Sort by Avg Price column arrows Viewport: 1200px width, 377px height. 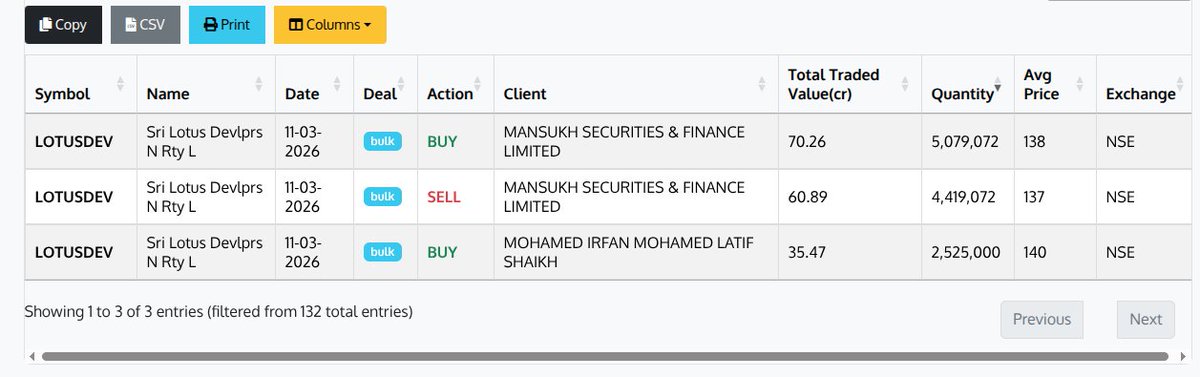pyautogui.click(x=1080, y=84)
